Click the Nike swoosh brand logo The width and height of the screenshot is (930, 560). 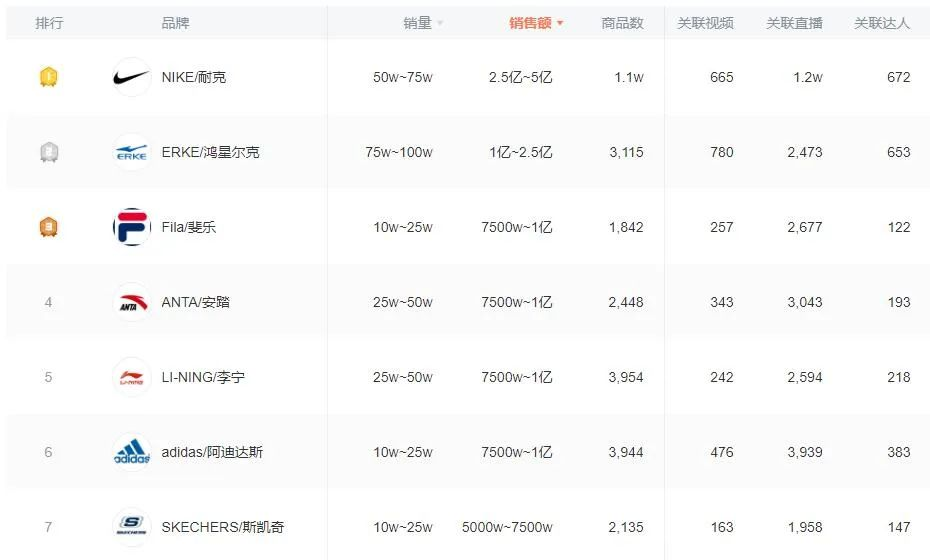pyautogui.click(x=132, y=77)
